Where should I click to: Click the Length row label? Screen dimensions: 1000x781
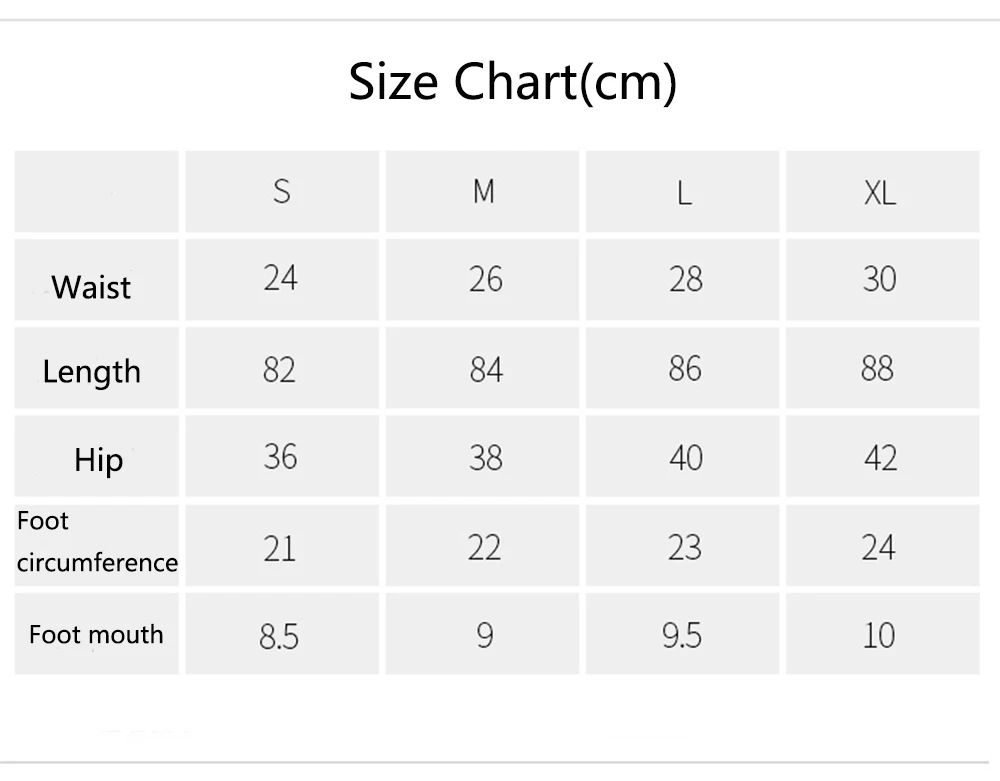[92, 372]
